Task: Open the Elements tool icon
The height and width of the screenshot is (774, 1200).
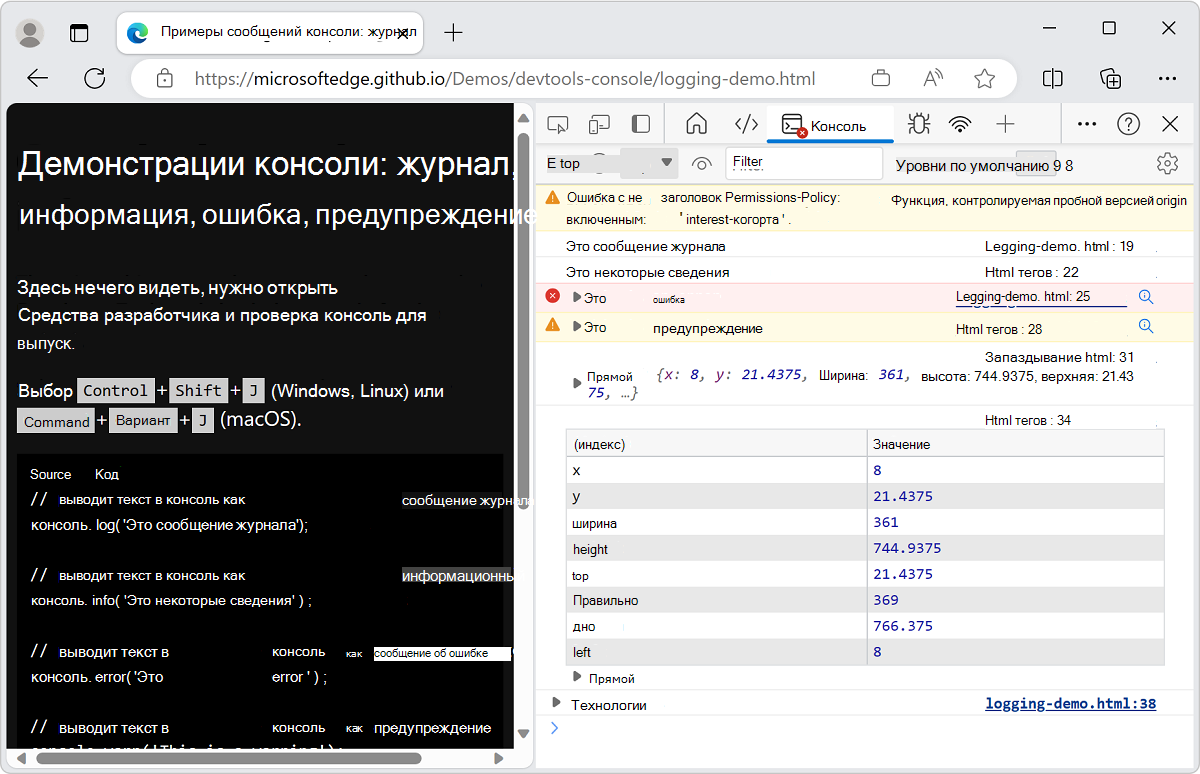Action: pos(746,124)
